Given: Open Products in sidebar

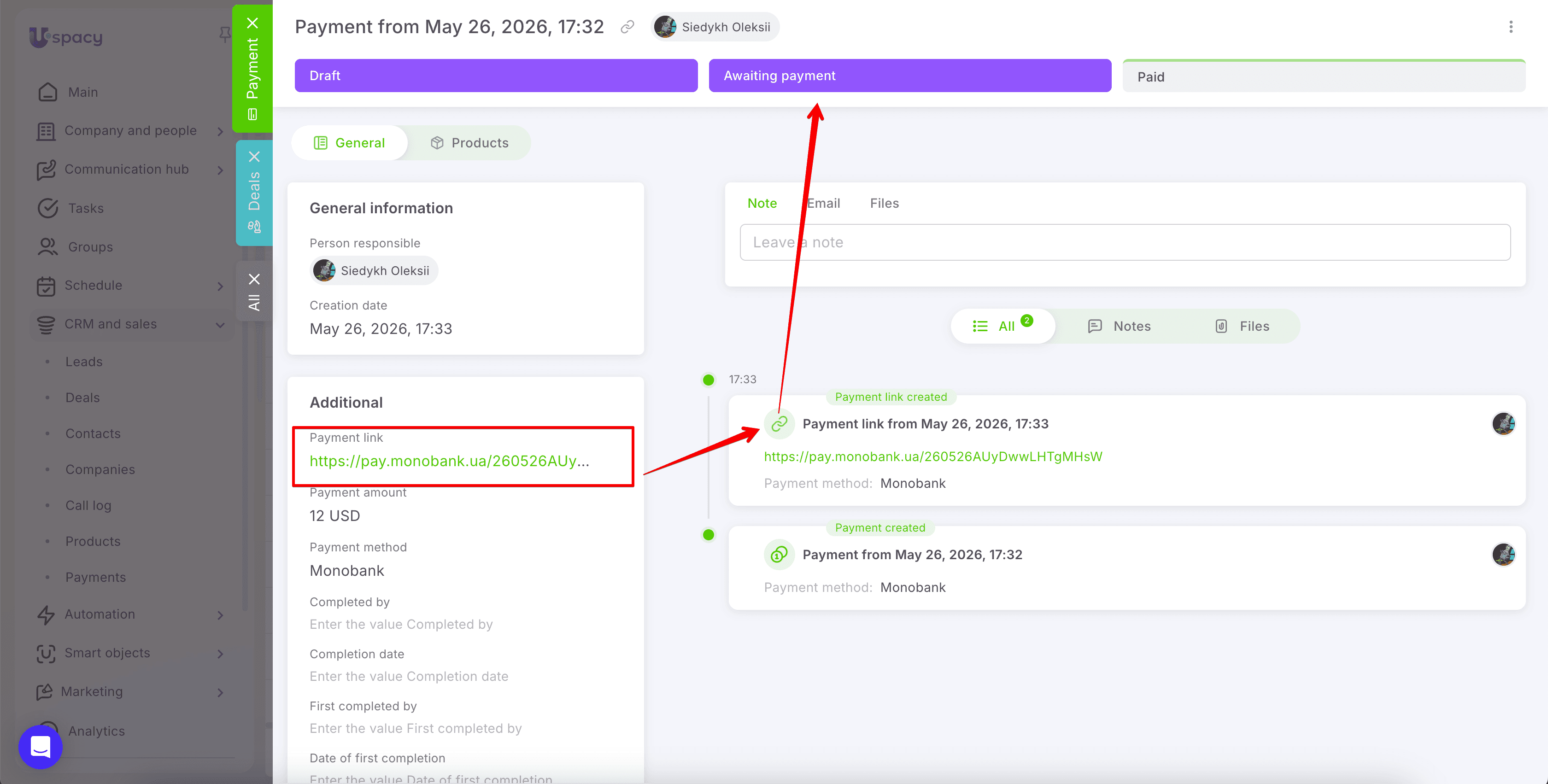Looking at the screenshot, I should [x=93, y=541].
